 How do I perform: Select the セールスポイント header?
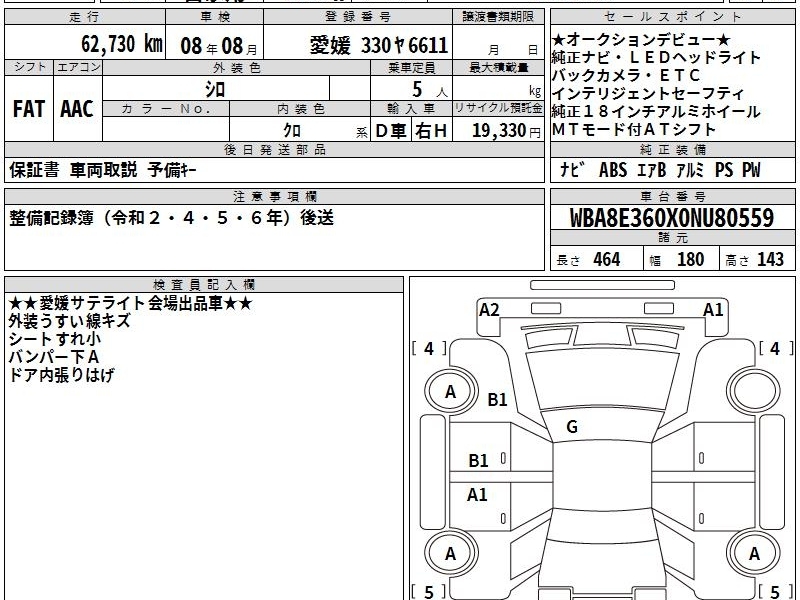pos(672,17)
